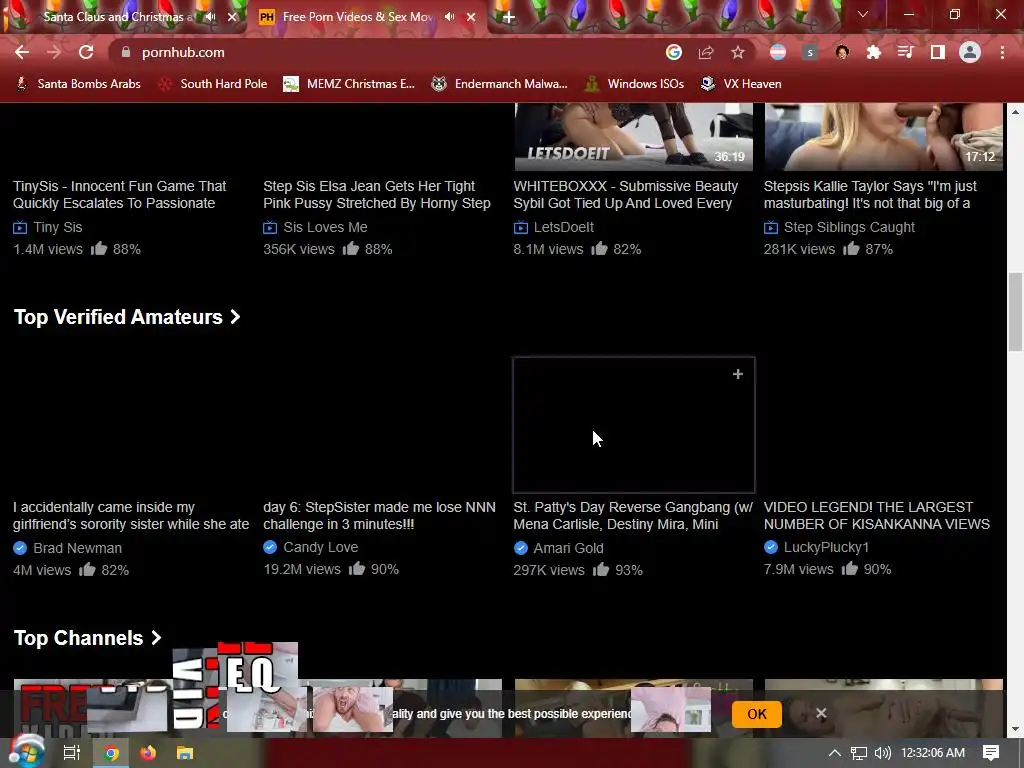Launch Firefox from the taskbar
The image size is (1024, 768).
coord(148,753)
